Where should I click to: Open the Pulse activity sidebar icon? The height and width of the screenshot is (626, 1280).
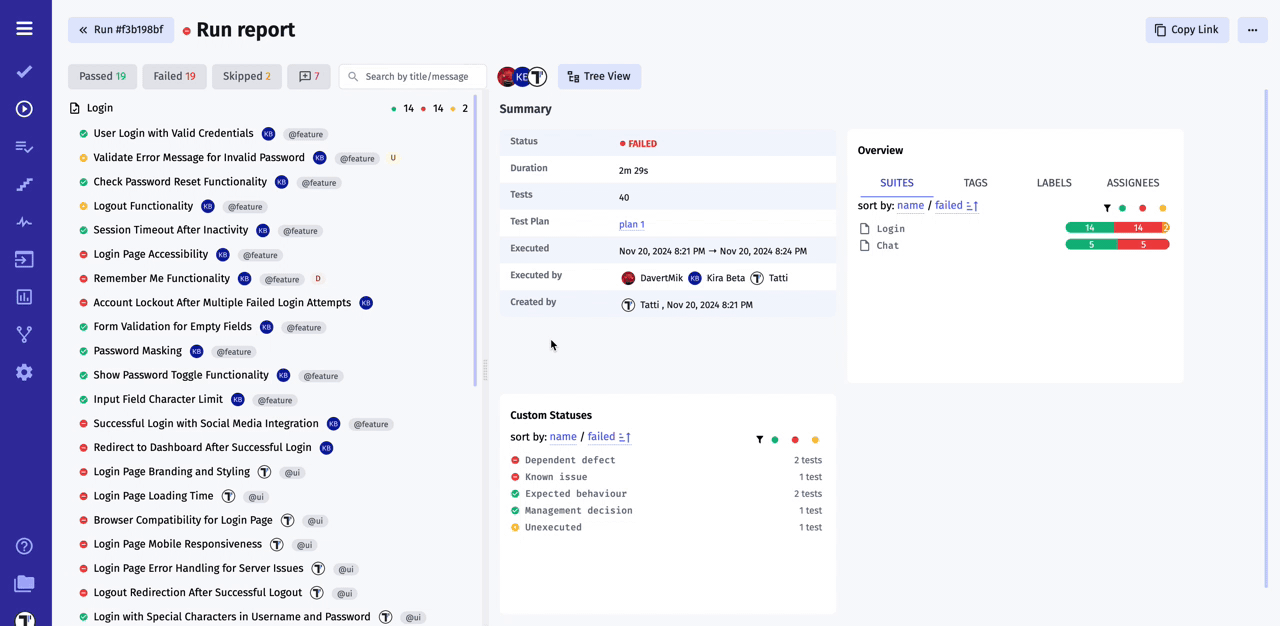coord(24,222)
